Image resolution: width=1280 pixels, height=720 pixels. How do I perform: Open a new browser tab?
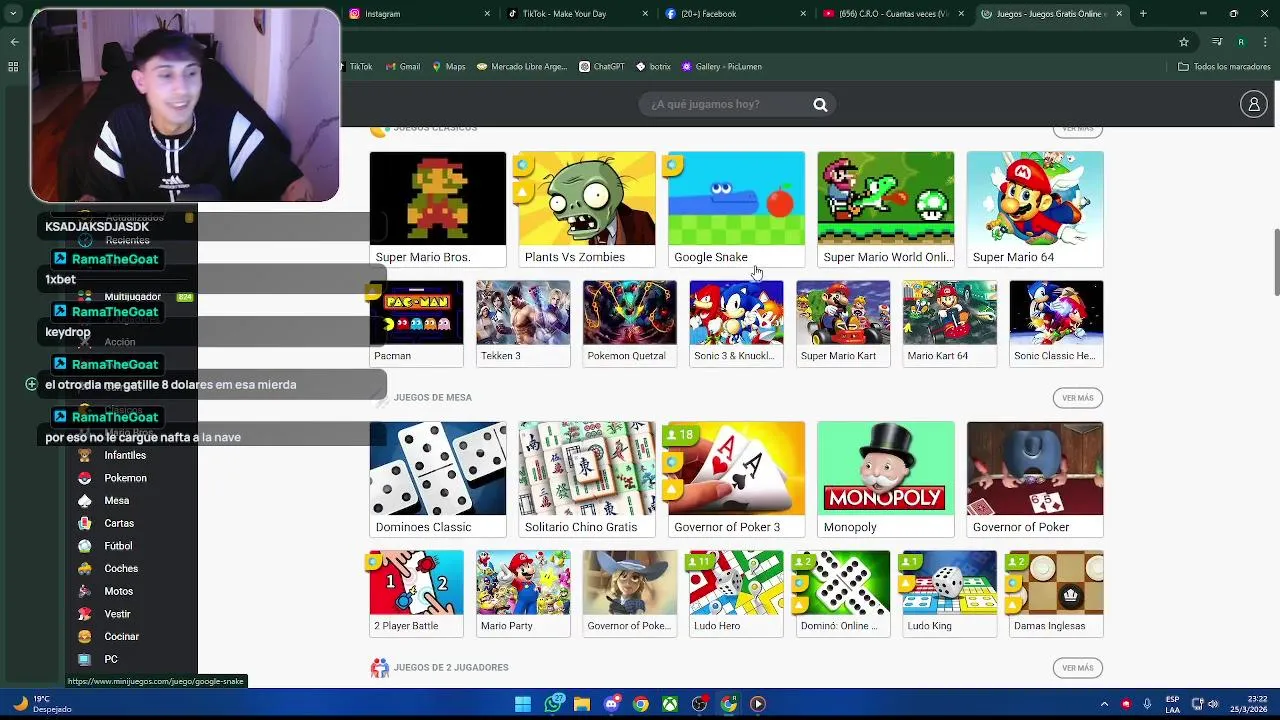click(x=1143, y=14)
